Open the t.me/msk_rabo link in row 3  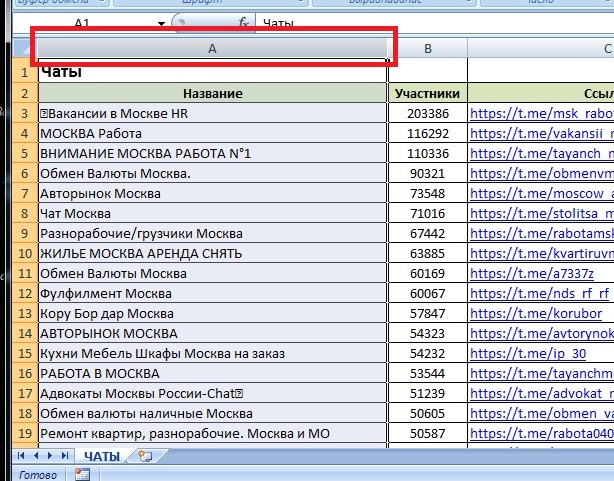(x=542, y=114)
